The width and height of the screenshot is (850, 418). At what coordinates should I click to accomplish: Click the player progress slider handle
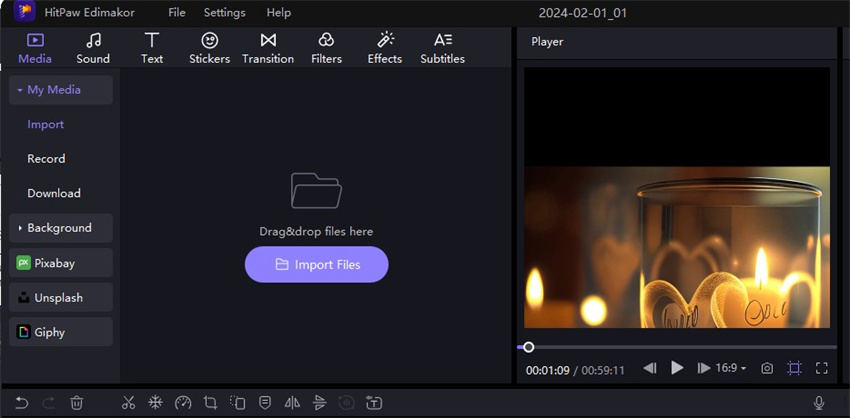529,347
